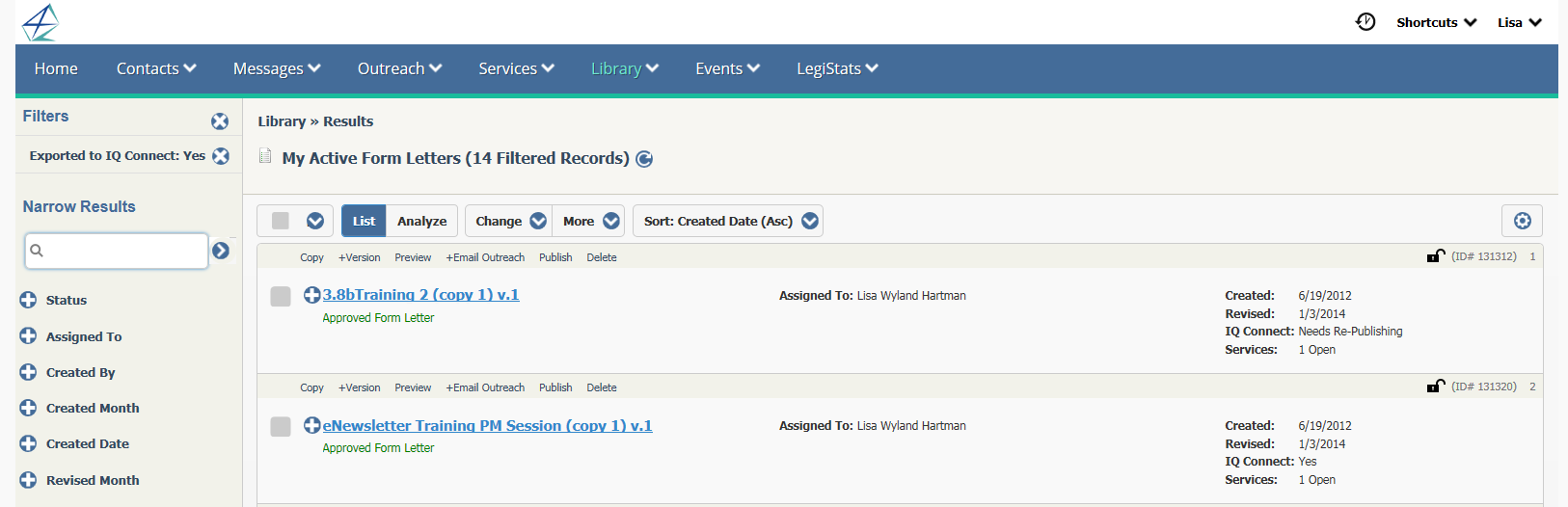1568x507 pixels.
Task: Open the select-all dropdown arrow
Action: (x=315, y=221)
